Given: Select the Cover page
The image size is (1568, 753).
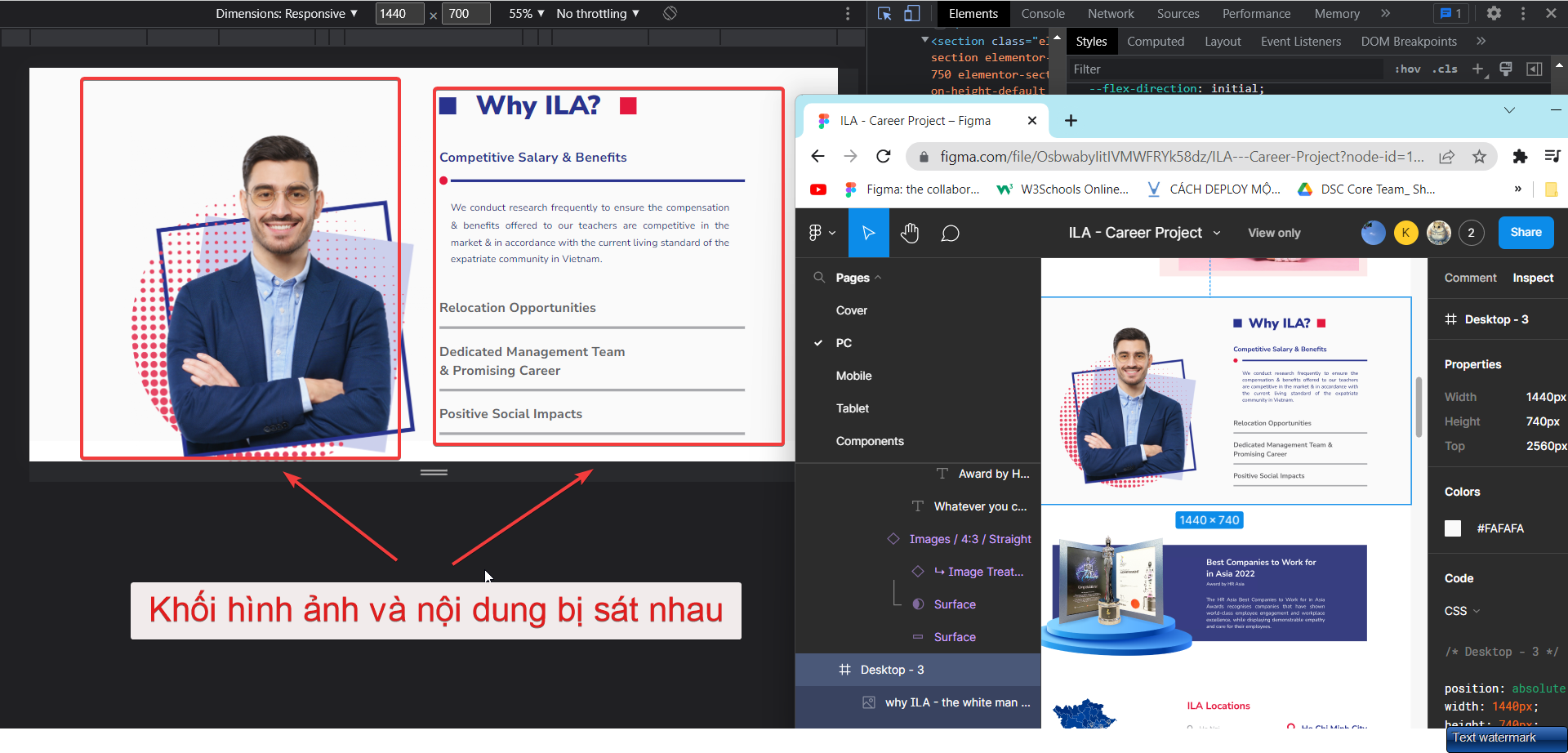Looking at the screenshot, I should pyautogui.click(x=851, y=310).
